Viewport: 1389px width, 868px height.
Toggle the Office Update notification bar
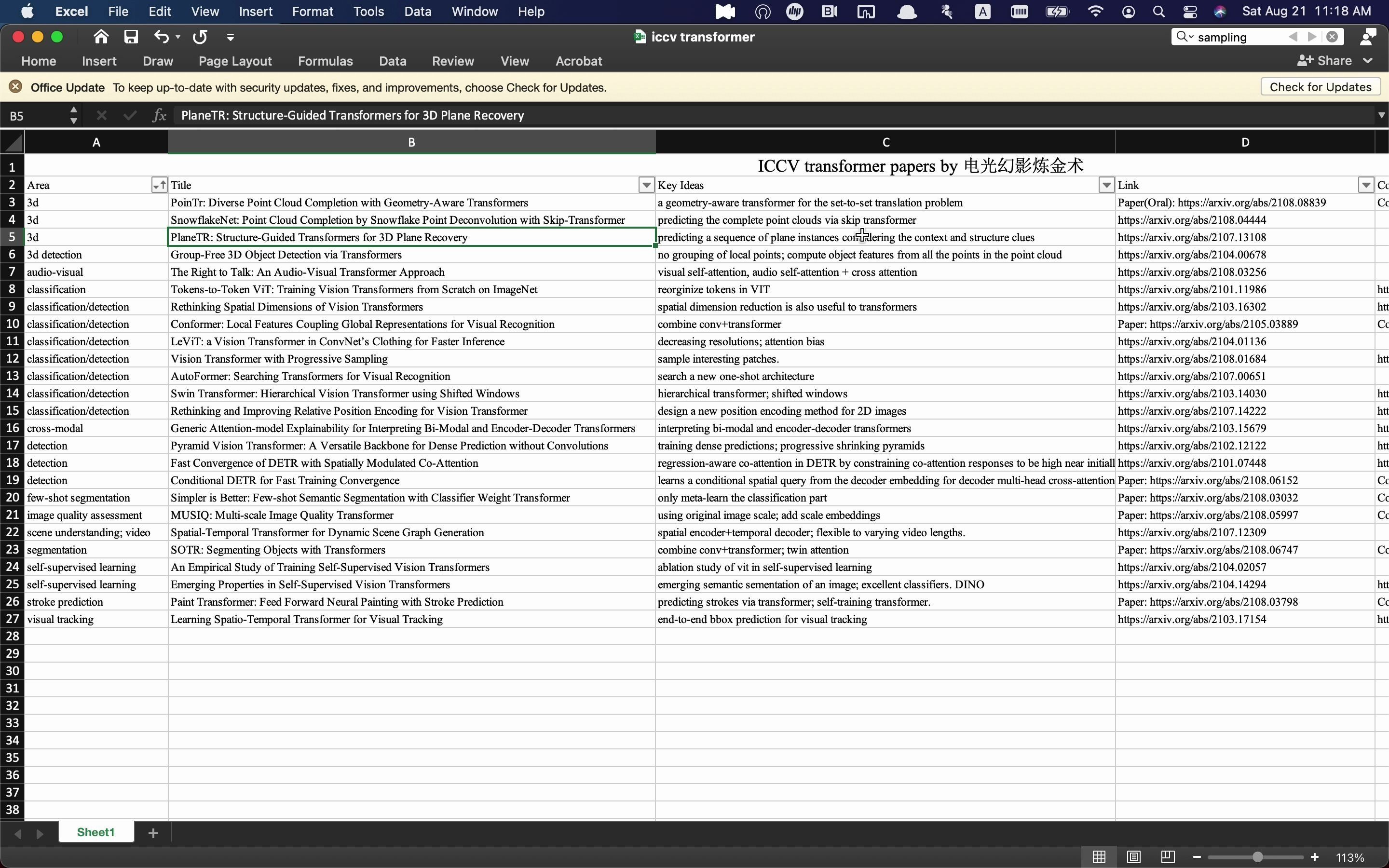16,87
